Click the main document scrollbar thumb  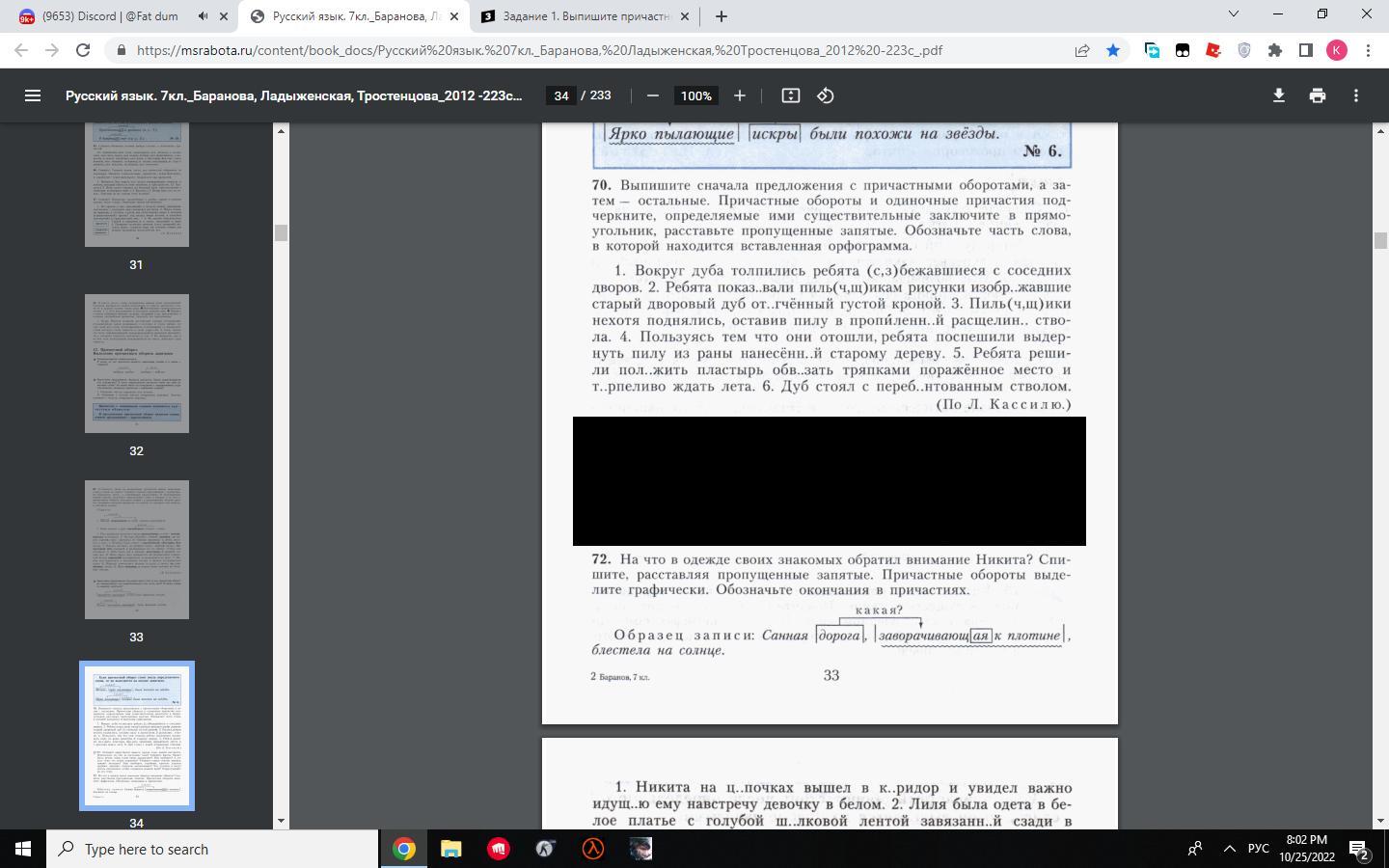[x=1380, y=240]
